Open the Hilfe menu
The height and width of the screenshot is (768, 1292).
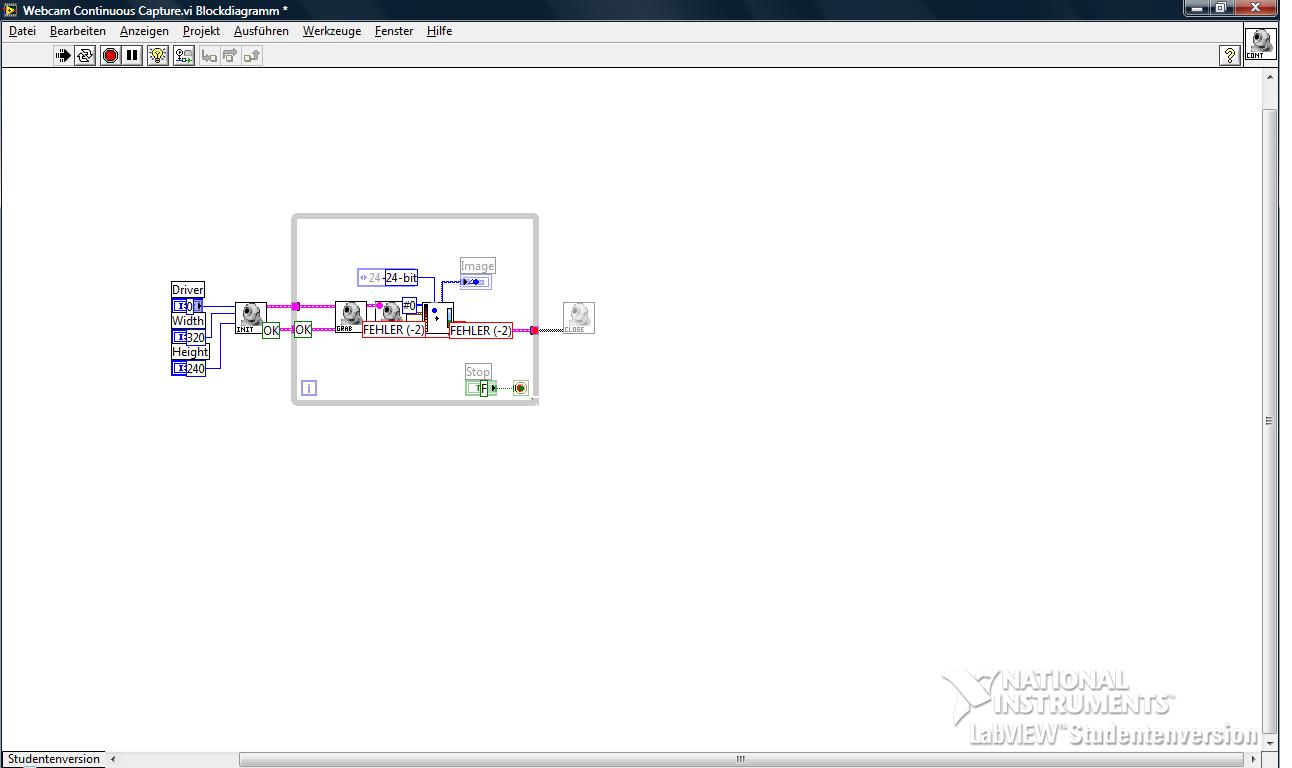point(439,31)
